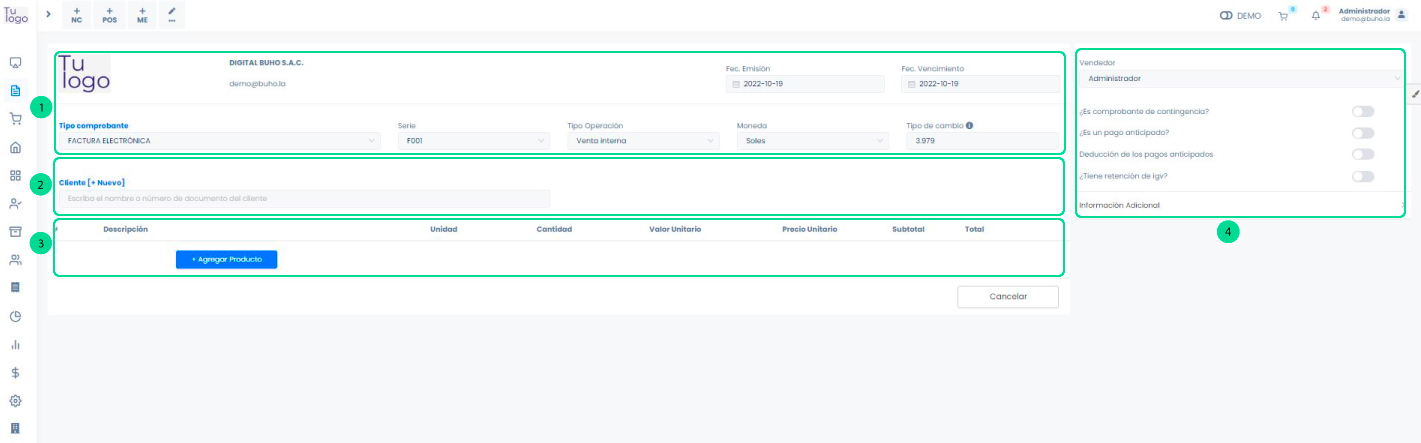
Task: Open the pie chart reports sidebar icon
Action: tap(15, 316)
